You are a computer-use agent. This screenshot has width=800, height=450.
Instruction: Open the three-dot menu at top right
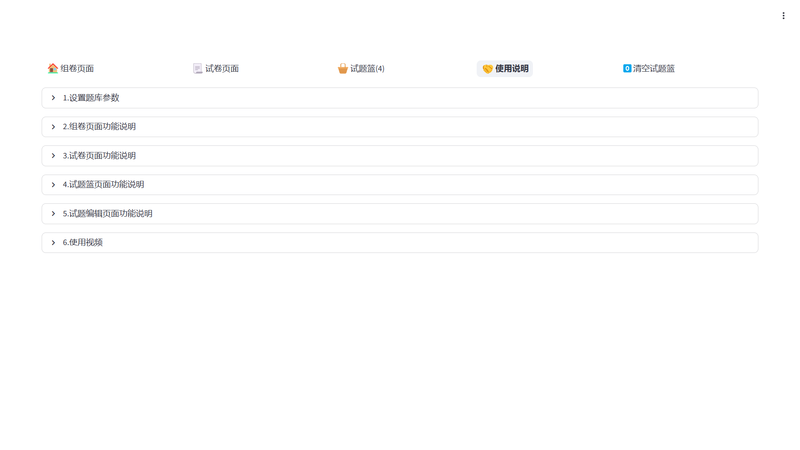(783, 16)
